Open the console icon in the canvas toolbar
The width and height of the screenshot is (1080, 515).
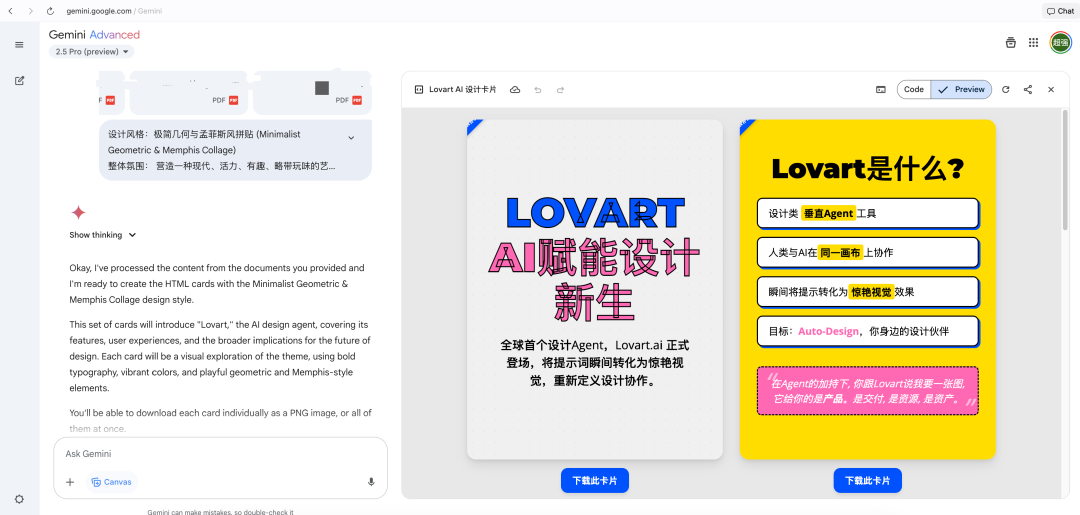coord(880,90)
